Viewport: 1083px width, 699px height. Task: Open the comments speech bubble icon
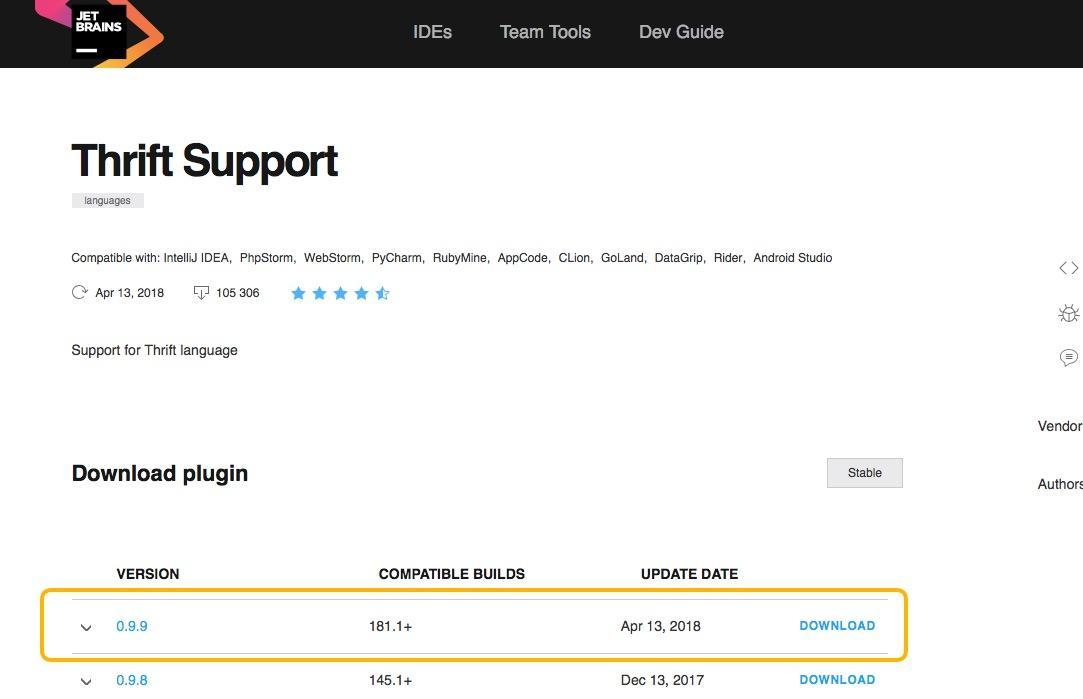coord(1068,357)
